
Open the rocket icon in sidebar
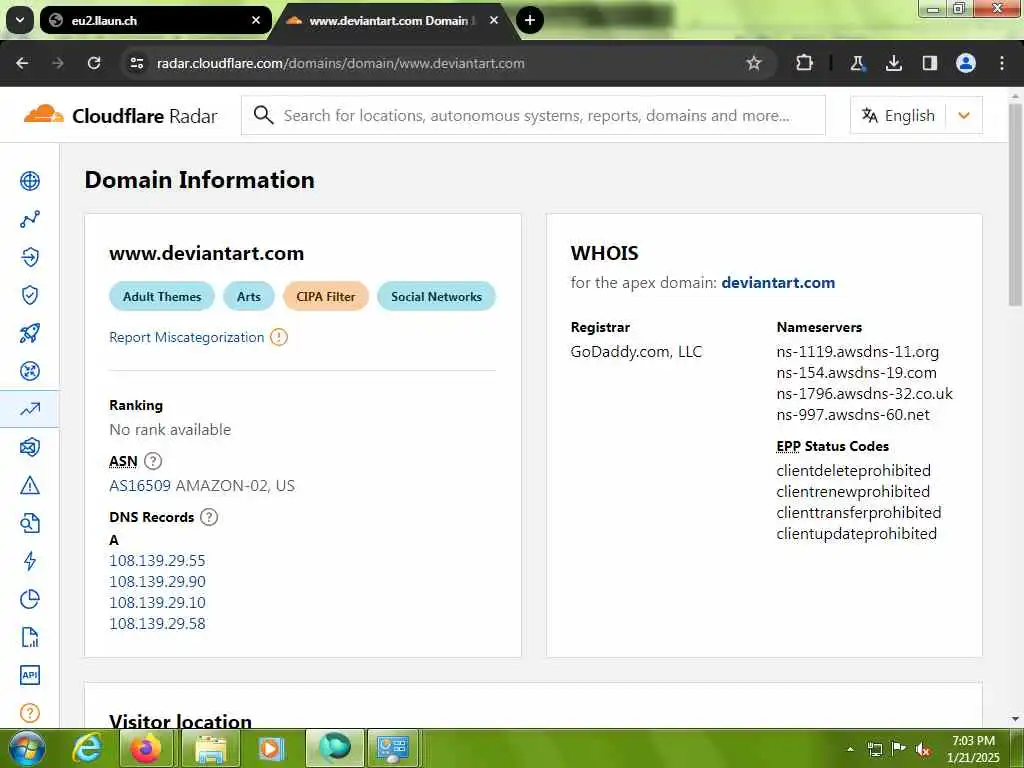[x=30, y=333]
